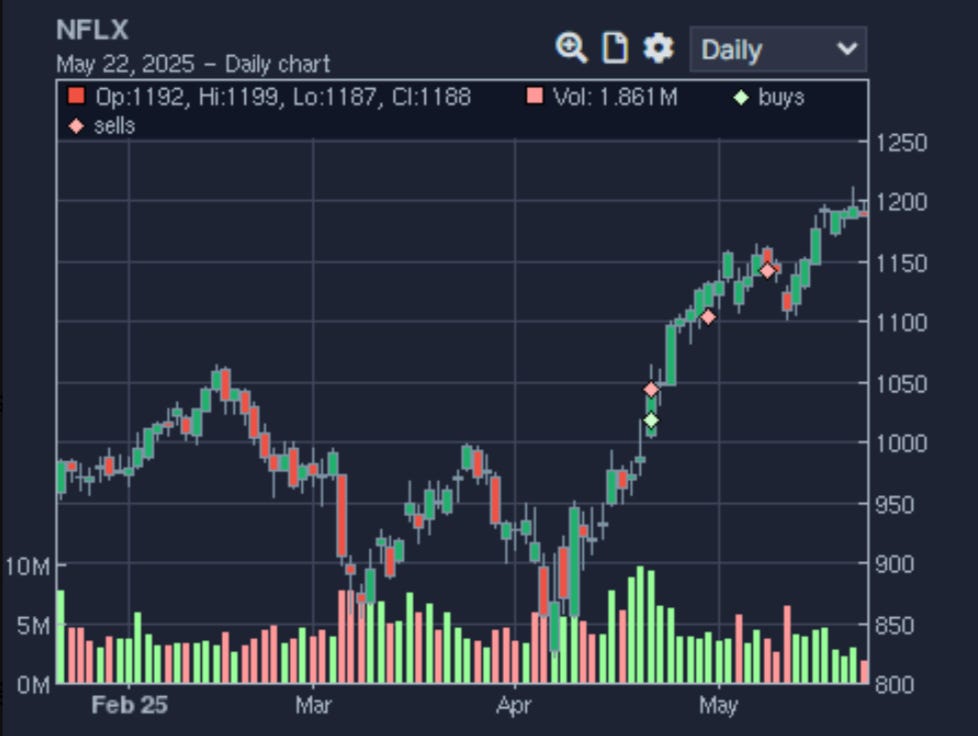The width and height of the screenshot is (978, 736).
Task: Open chart settings gear icon
Action: click(659, 48)
